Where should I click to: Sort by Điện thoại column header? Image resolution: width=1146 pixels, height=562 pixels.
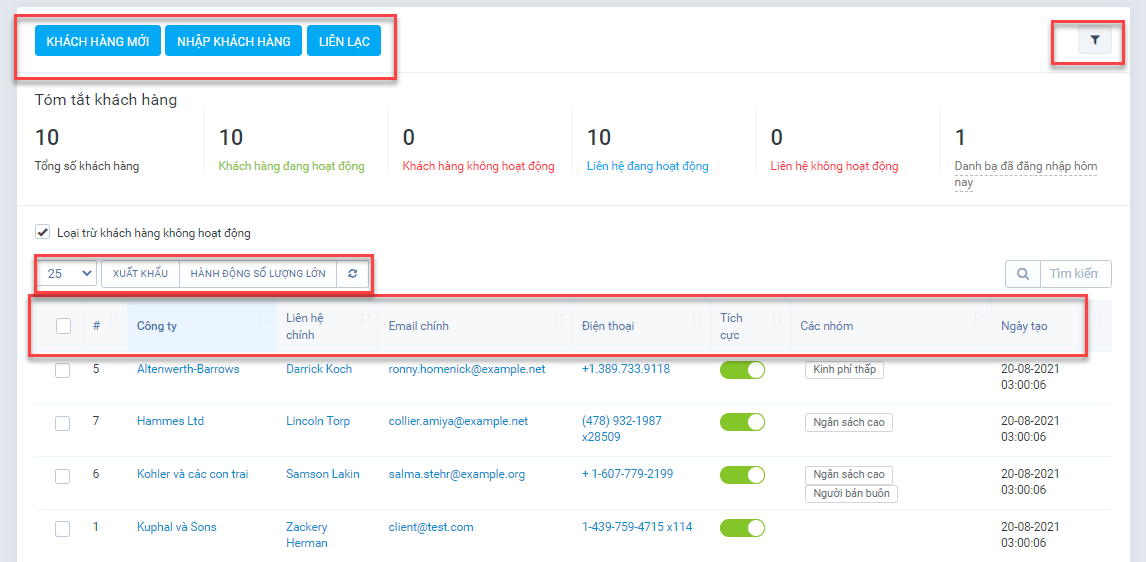(608, 326)
